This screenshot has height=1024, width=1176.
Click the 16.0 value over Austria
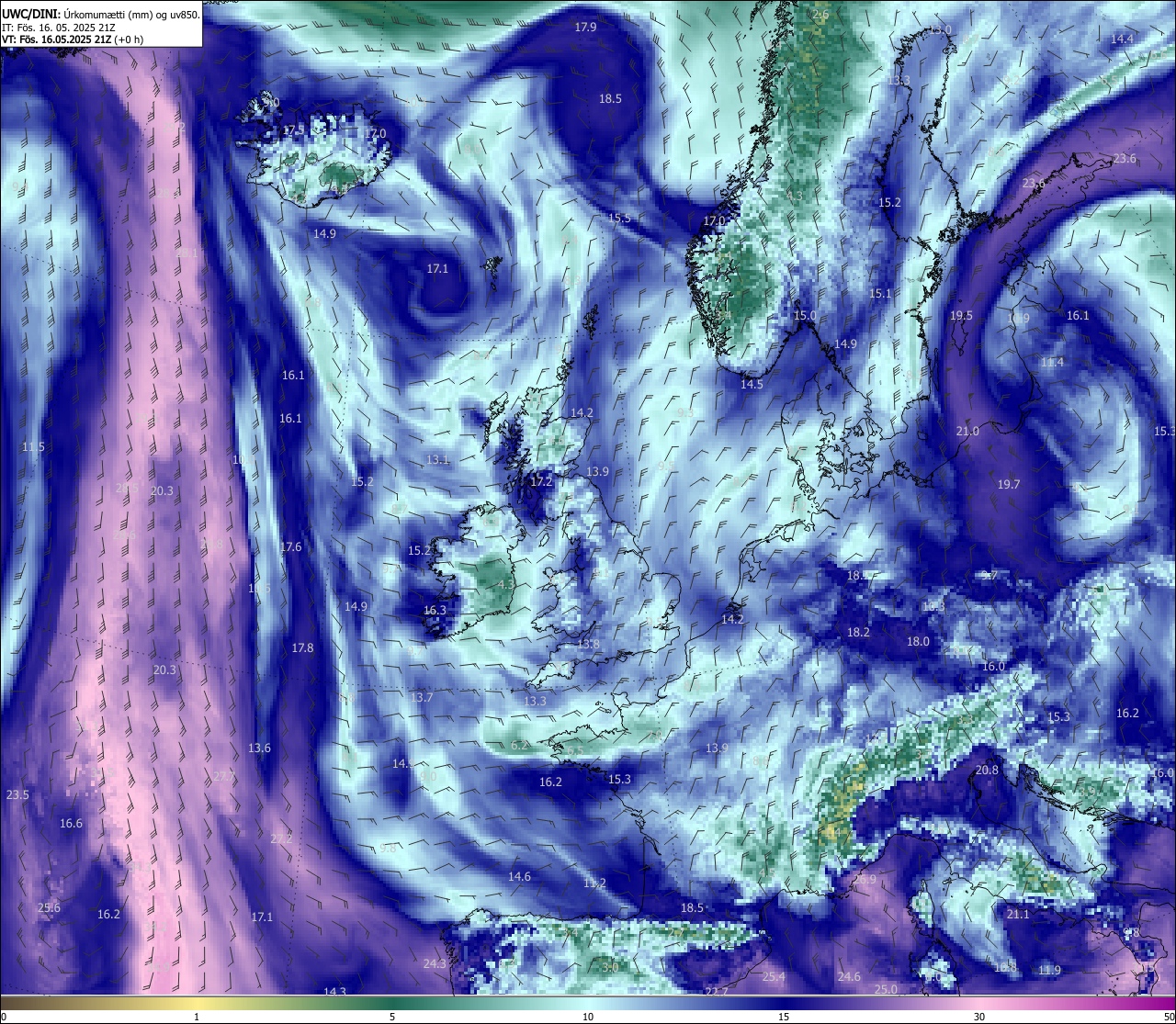pyautogui.click(x=994, y=667)
